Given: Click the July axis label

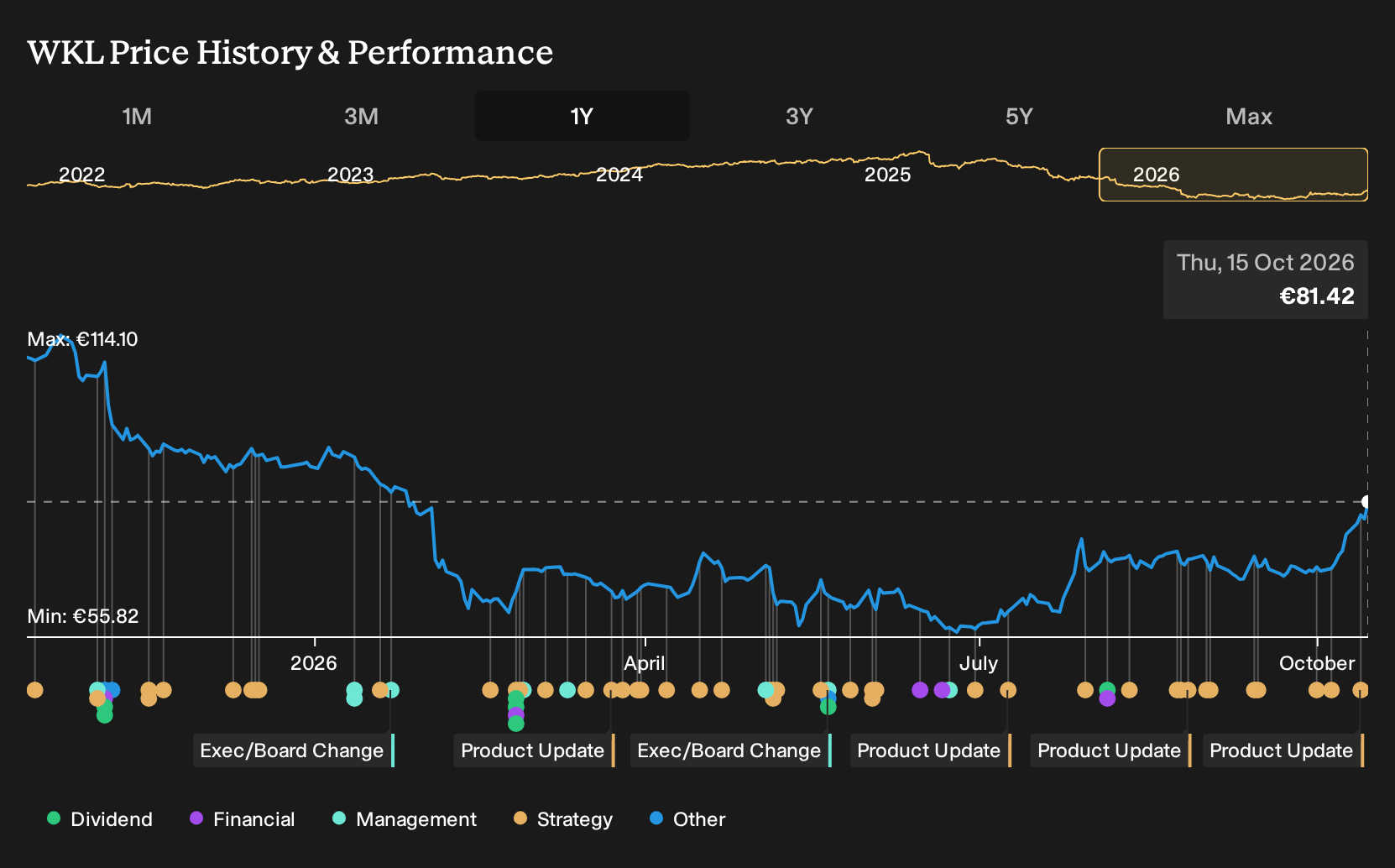Looking at the screenshot, I should click(x=979, y=663).
